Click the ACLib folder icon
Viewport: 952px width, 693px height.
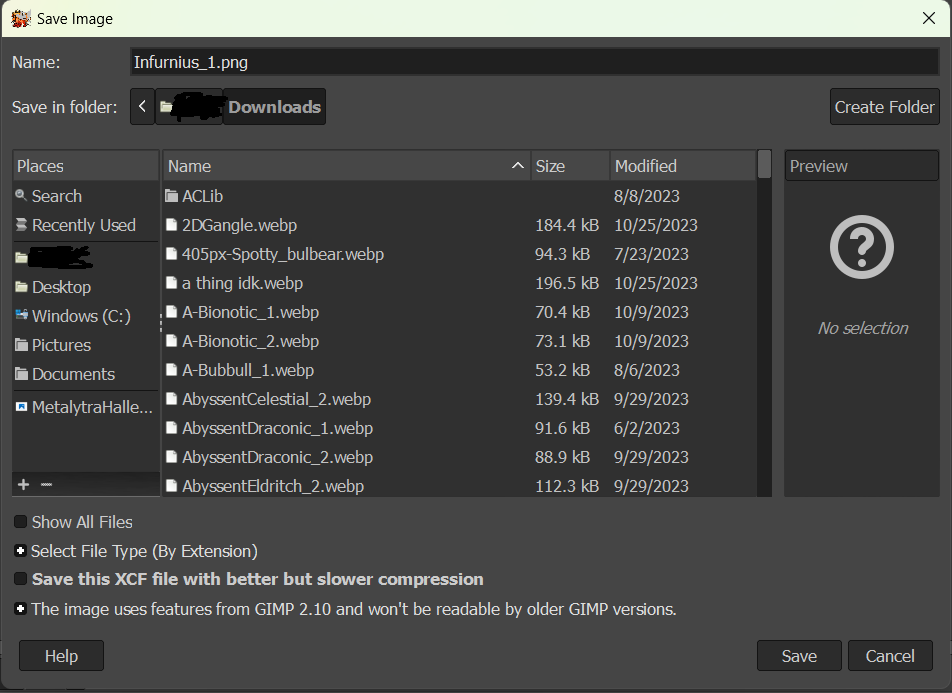171,196
